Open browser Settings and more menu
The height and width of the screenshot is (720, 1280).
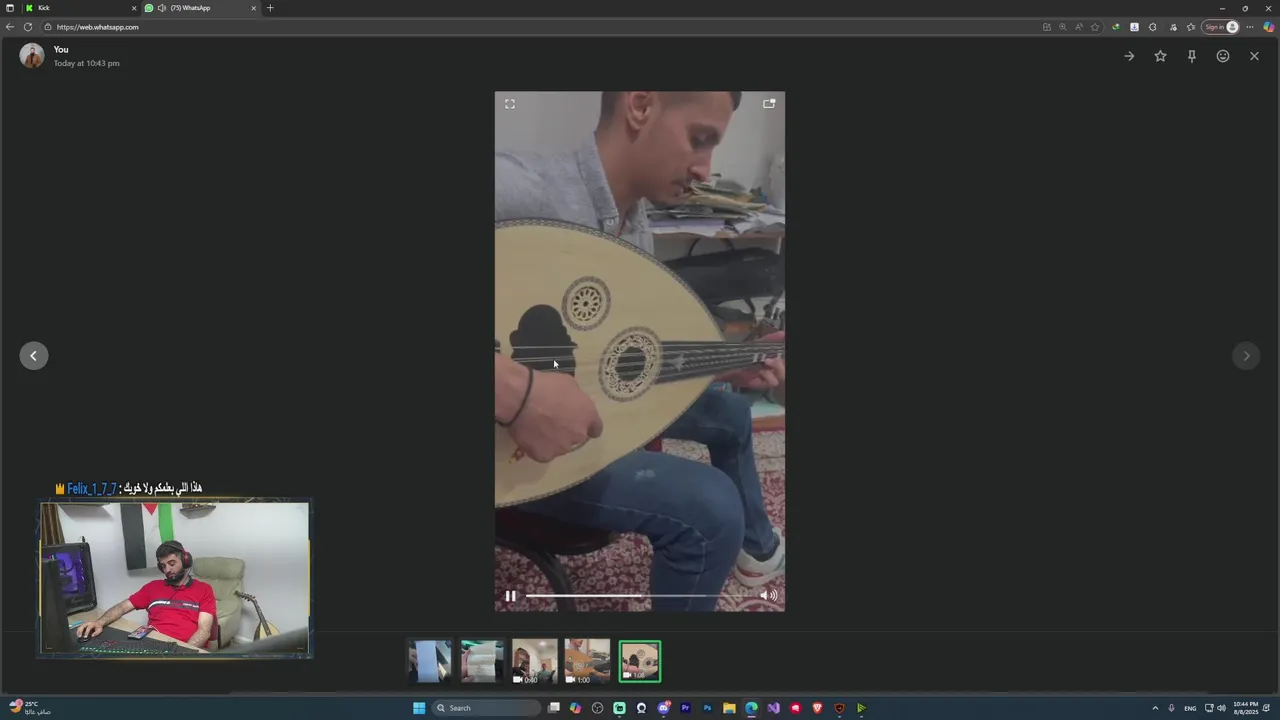(1250, 27)
